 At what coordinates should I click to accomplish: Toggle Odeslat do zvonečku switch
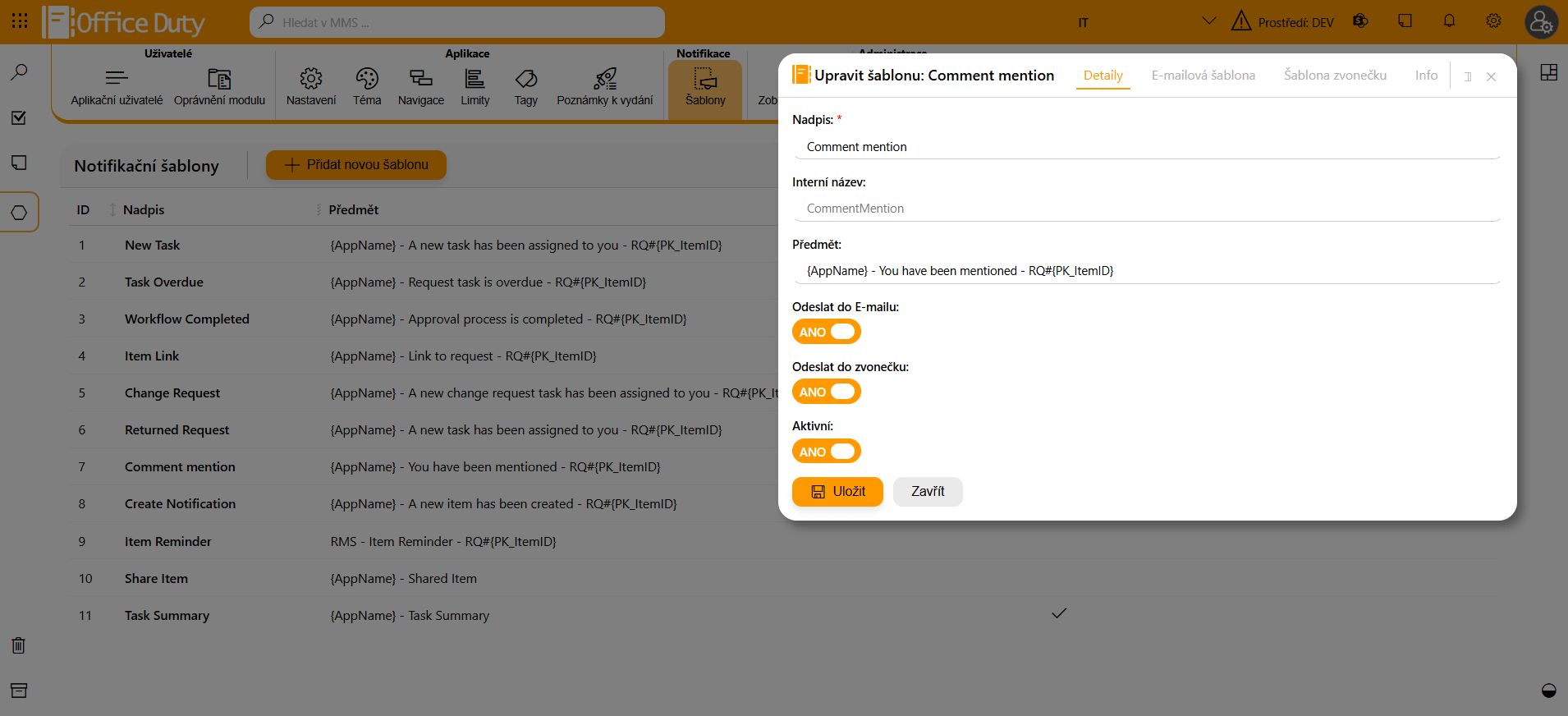[827, 392]
